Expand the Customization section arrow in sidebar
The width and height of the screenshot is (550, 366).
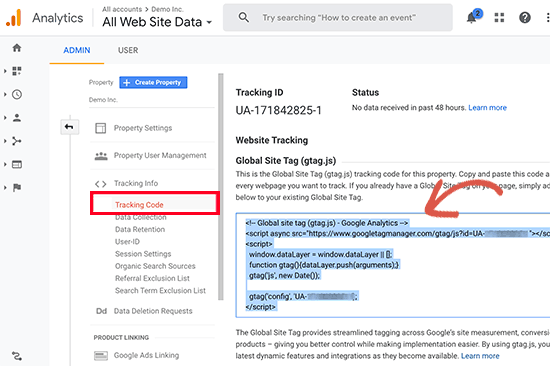pyautogui.click(x=5, y=71)
